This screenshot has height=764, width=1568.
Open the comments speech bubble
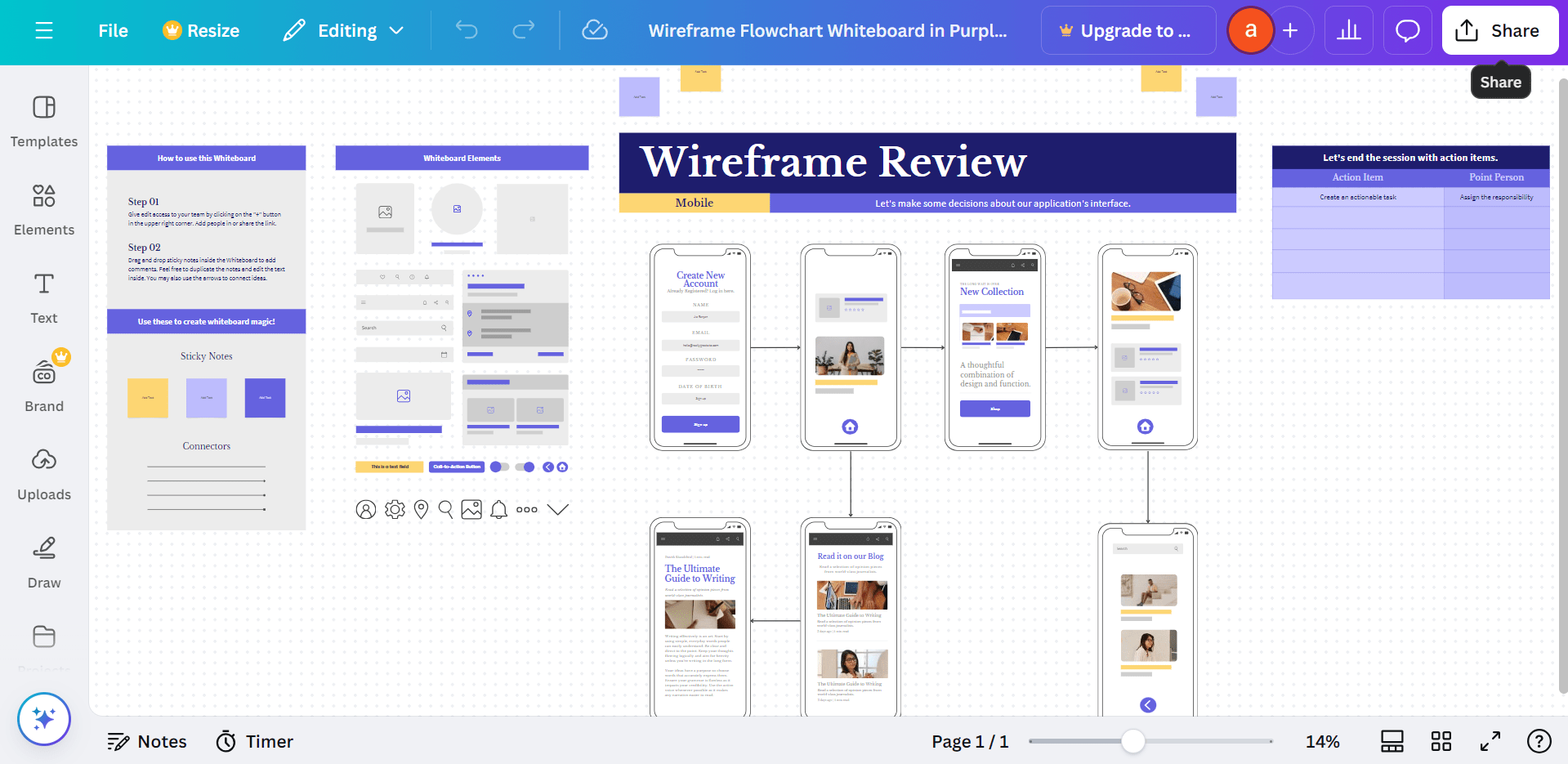point(1407,31)
